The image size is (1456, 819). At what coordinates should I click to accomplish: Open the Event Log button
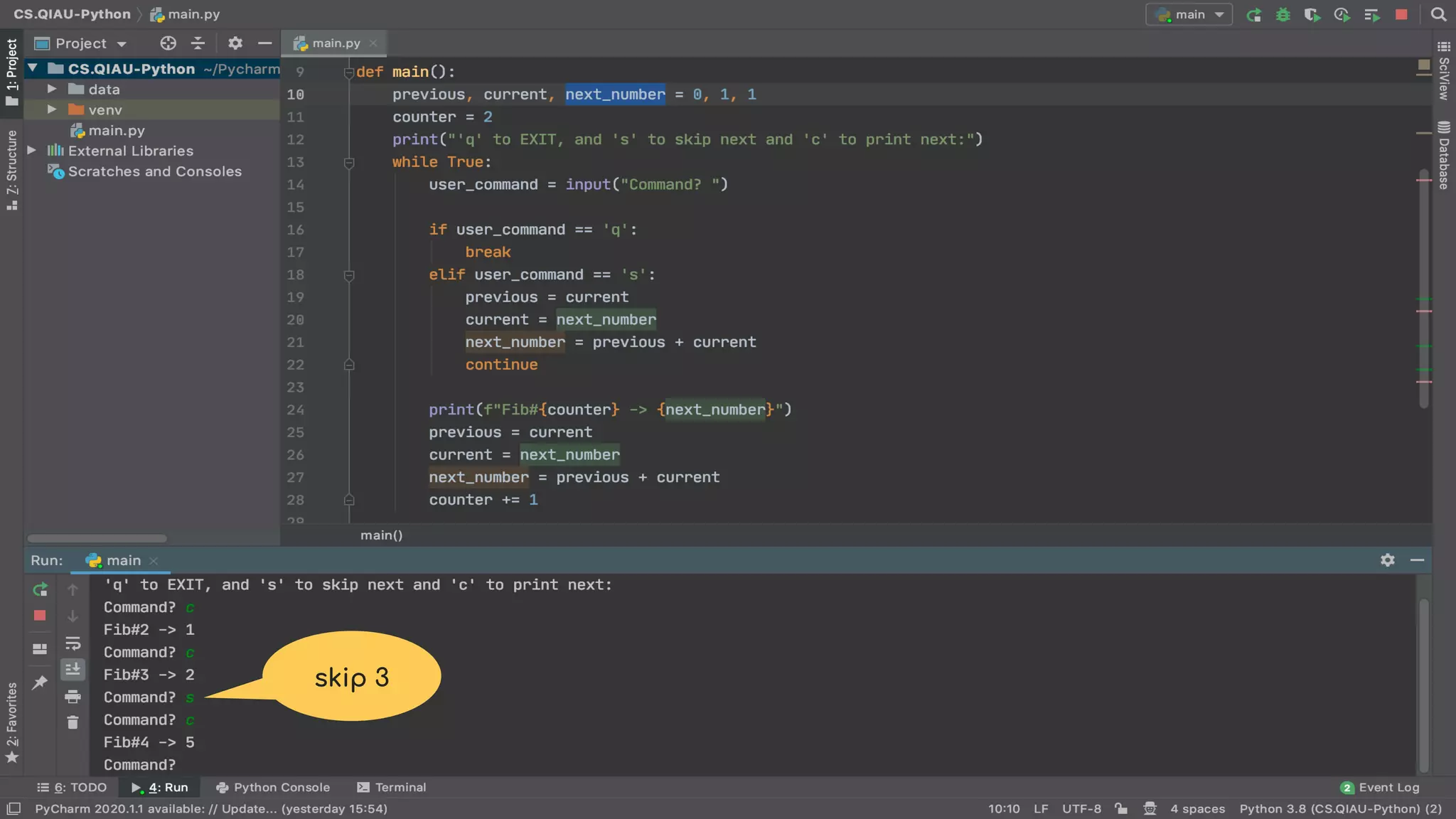tap(1380, 787)
